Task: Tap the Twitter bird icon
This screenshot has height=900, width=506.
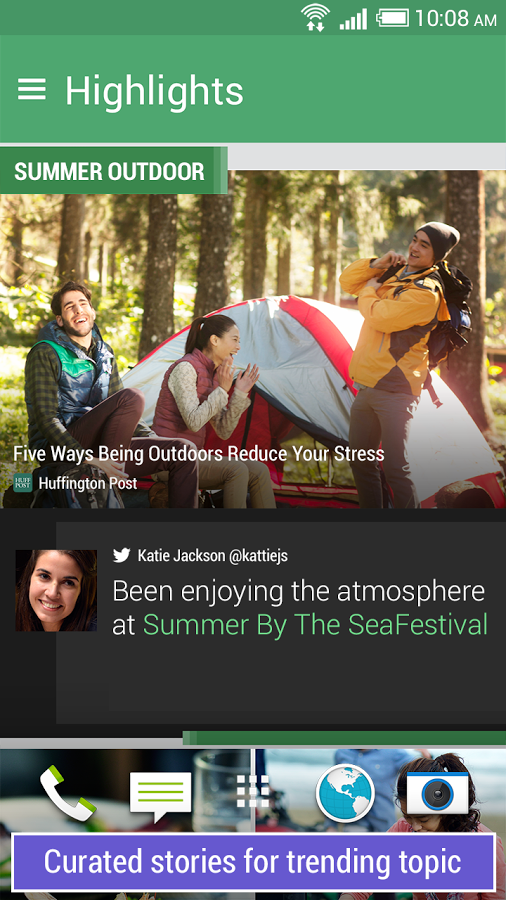Action: [122, 555]
